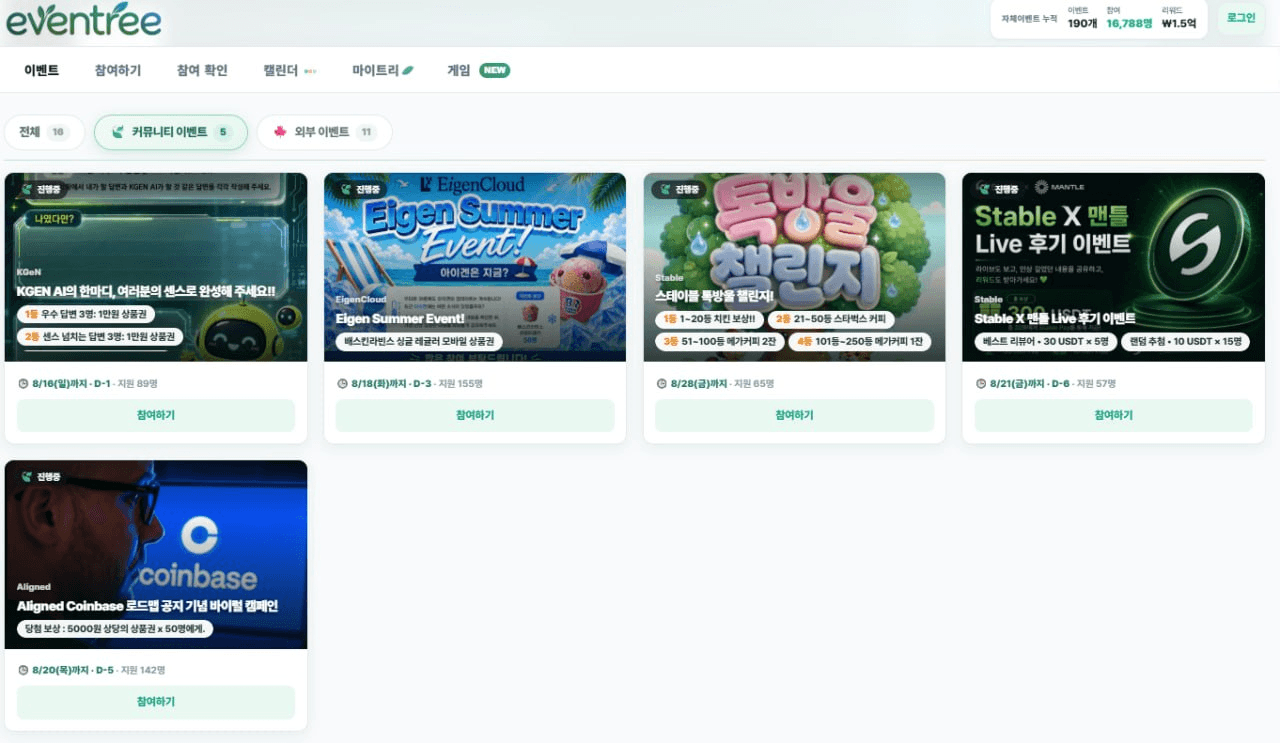Viewport: 1280px width, 743px height.
Task: Click the '당첨 보상 : 5000원 상당의 상품권 x 50명에게.' chip
Action: [x=115, y=629]
